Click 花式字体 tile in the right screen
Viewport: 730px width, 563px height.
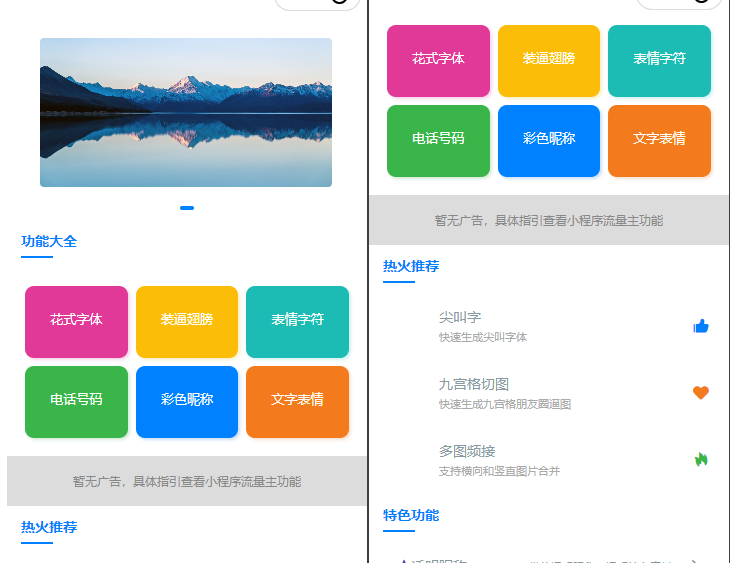438,61
